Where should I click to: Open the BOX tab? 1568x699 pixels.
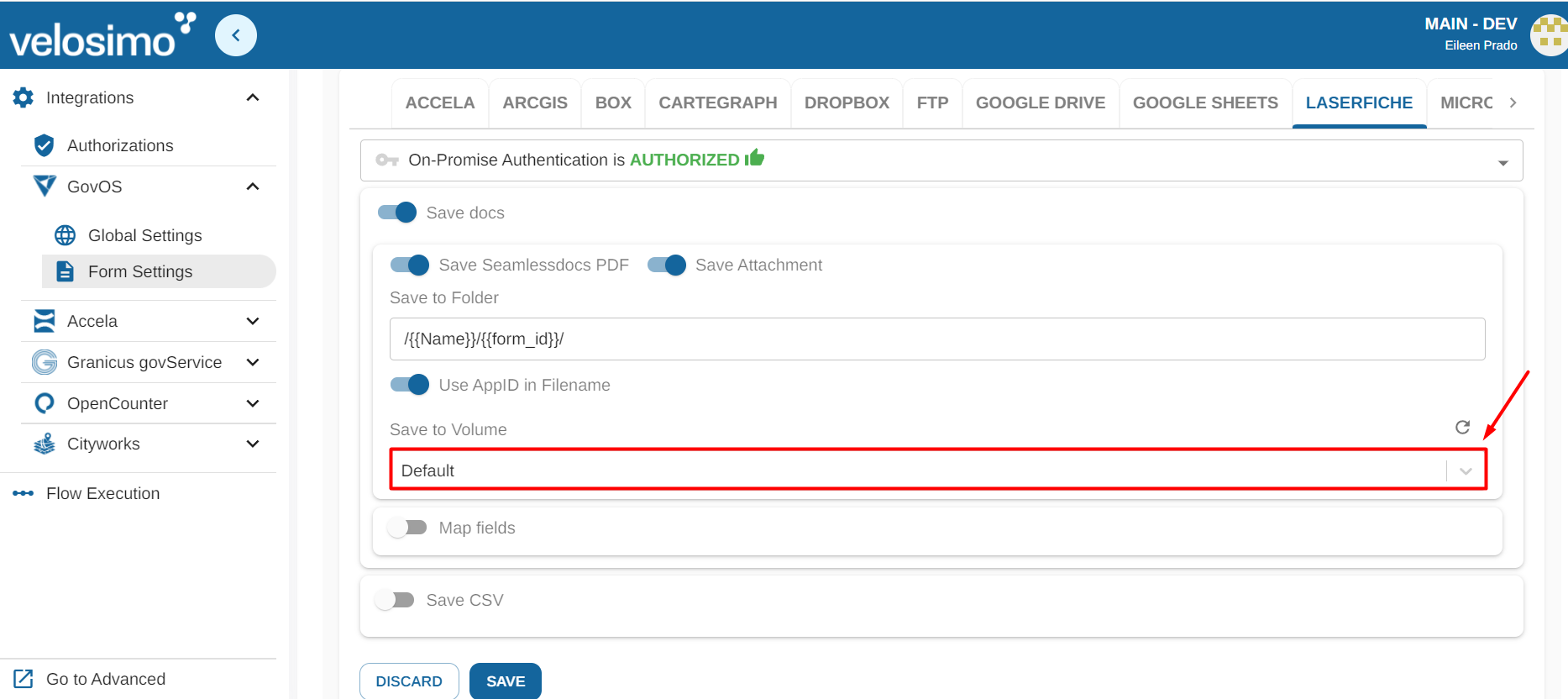click(613, 102)
